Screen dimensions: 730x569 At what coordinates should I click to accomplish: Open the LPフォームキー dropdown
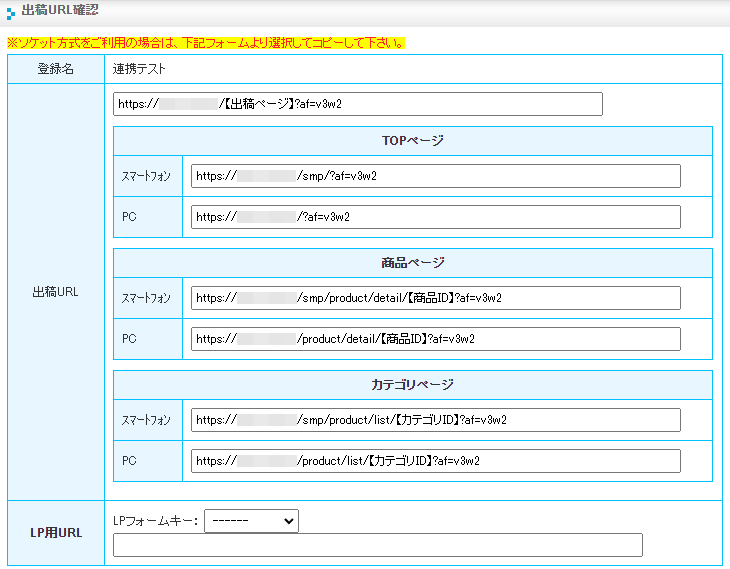click(251, 520)
